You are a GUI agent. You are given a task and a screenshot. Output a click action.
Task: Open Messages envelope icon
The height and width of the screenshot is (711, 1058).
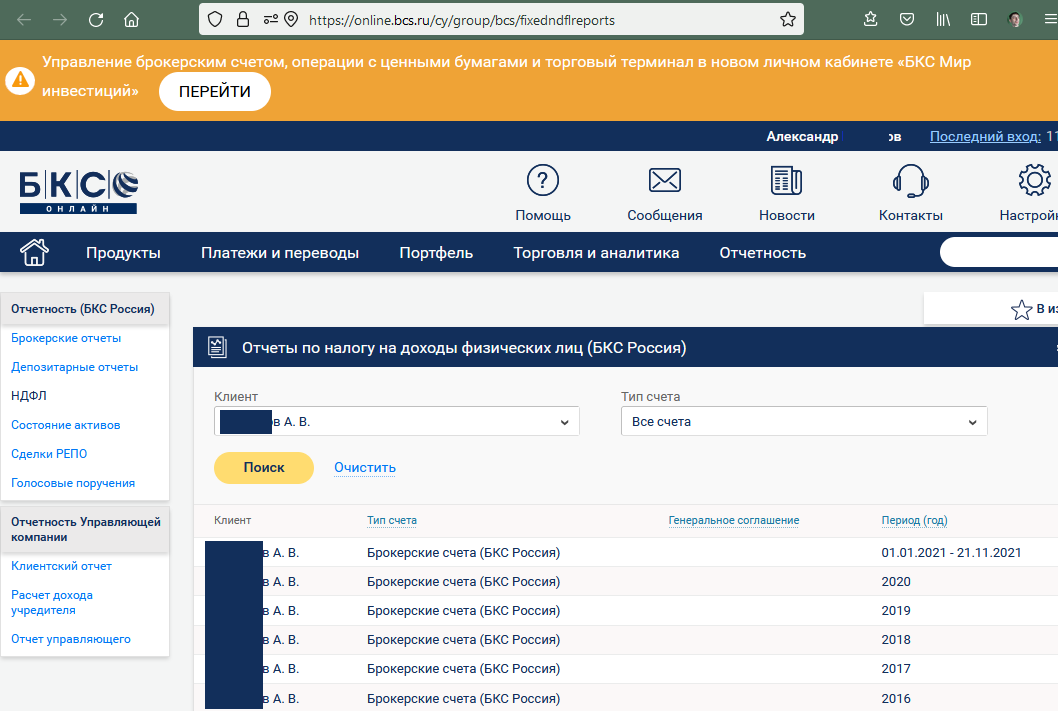point(664,181)
